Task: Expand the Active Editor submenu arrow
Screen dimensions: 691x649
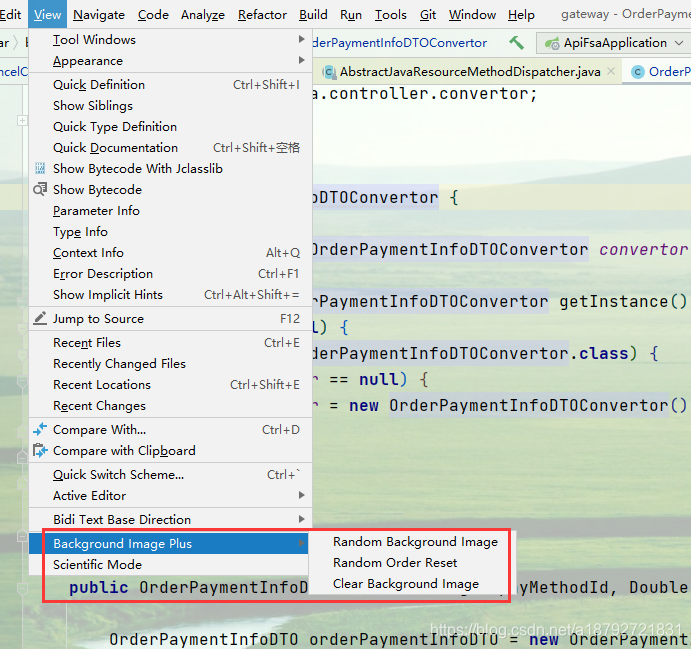Action: point(301,495)
